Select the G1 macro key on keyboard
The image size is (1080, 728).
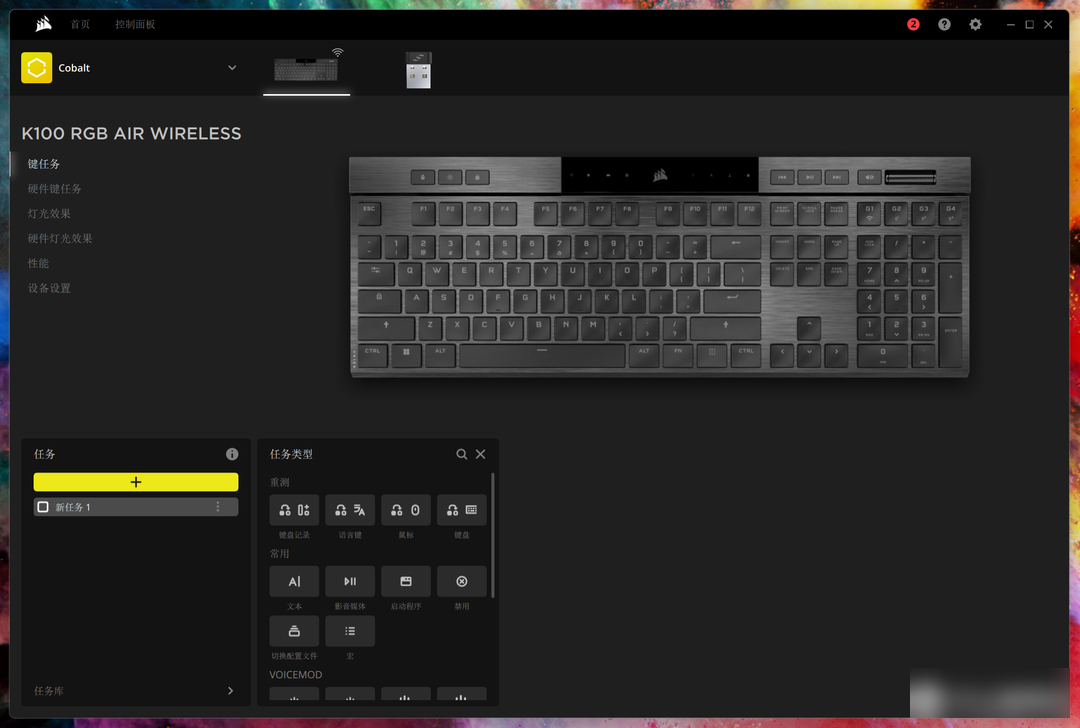coord(869,213)
